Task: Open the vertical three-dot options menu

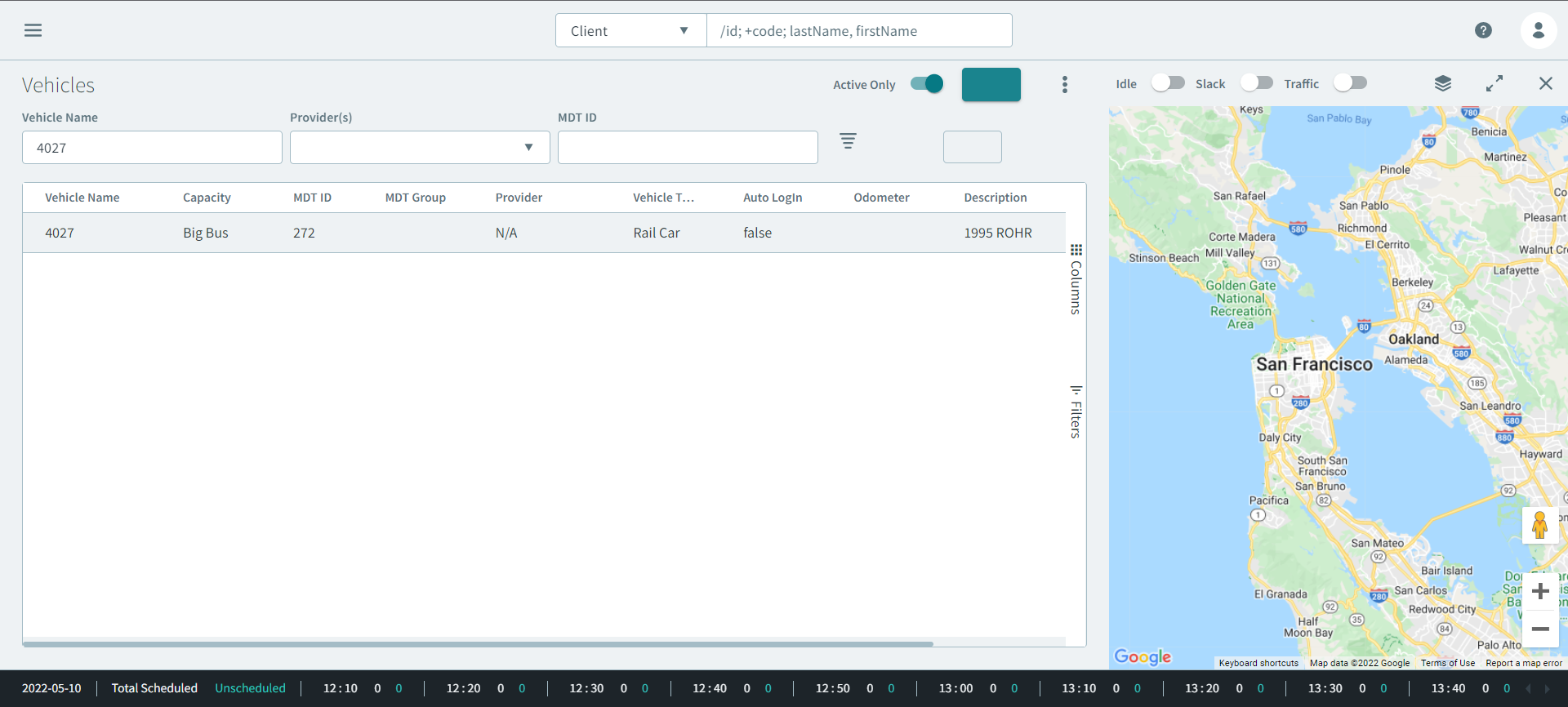Action: (1064, 85)
